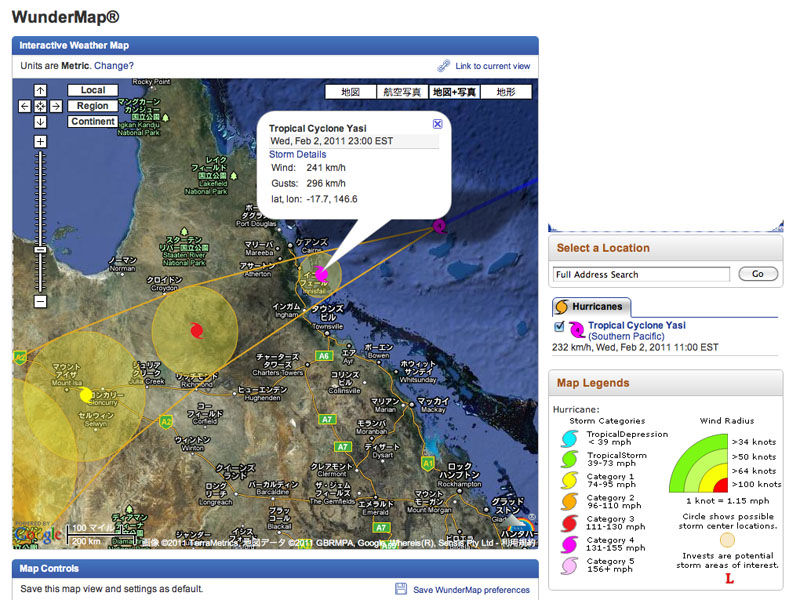Click the hurricane icon on Hurricanes tab
800x600 pixels.
point(562,307)
